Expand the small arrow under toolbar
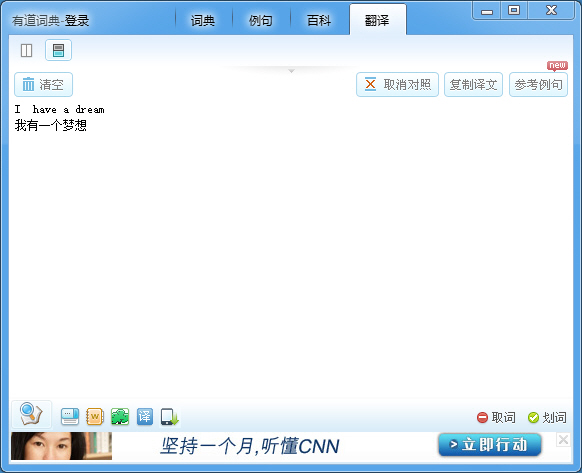582x473 pixels. pyautogui.click(x=291, y=71)
